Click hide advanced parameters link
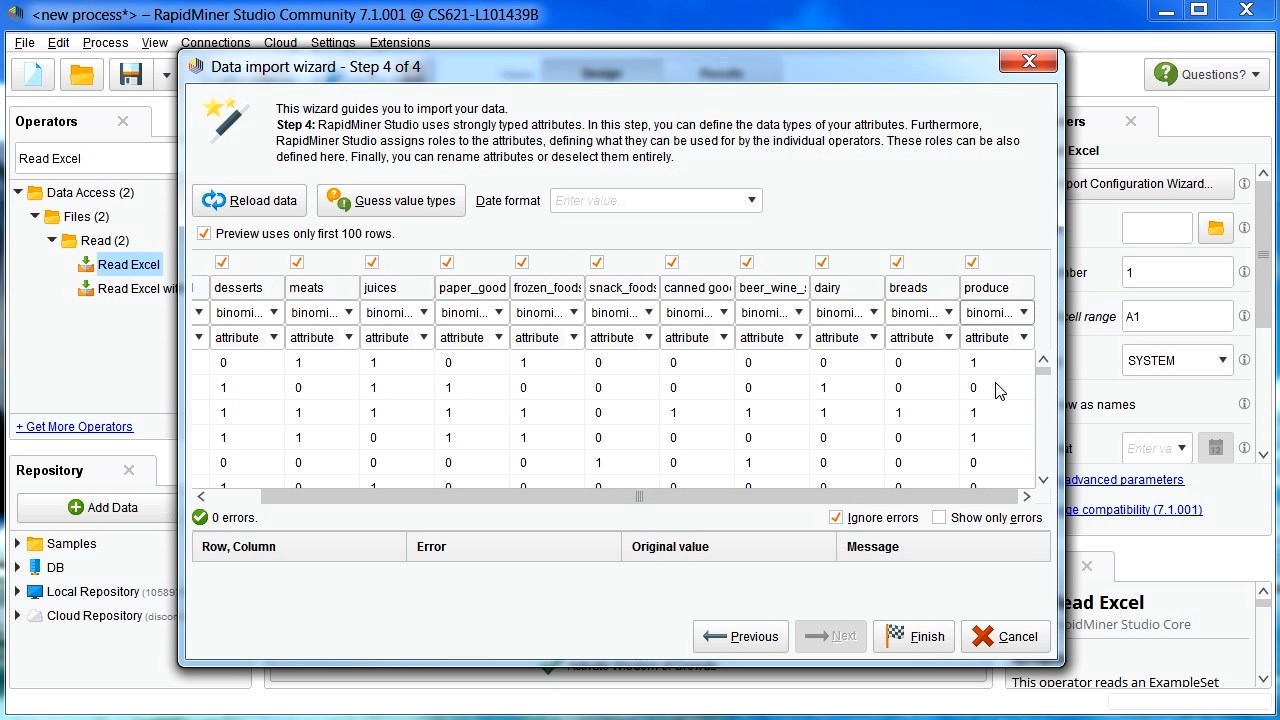This screenshot has width=1280, height=720. (x=1123, y=480)
